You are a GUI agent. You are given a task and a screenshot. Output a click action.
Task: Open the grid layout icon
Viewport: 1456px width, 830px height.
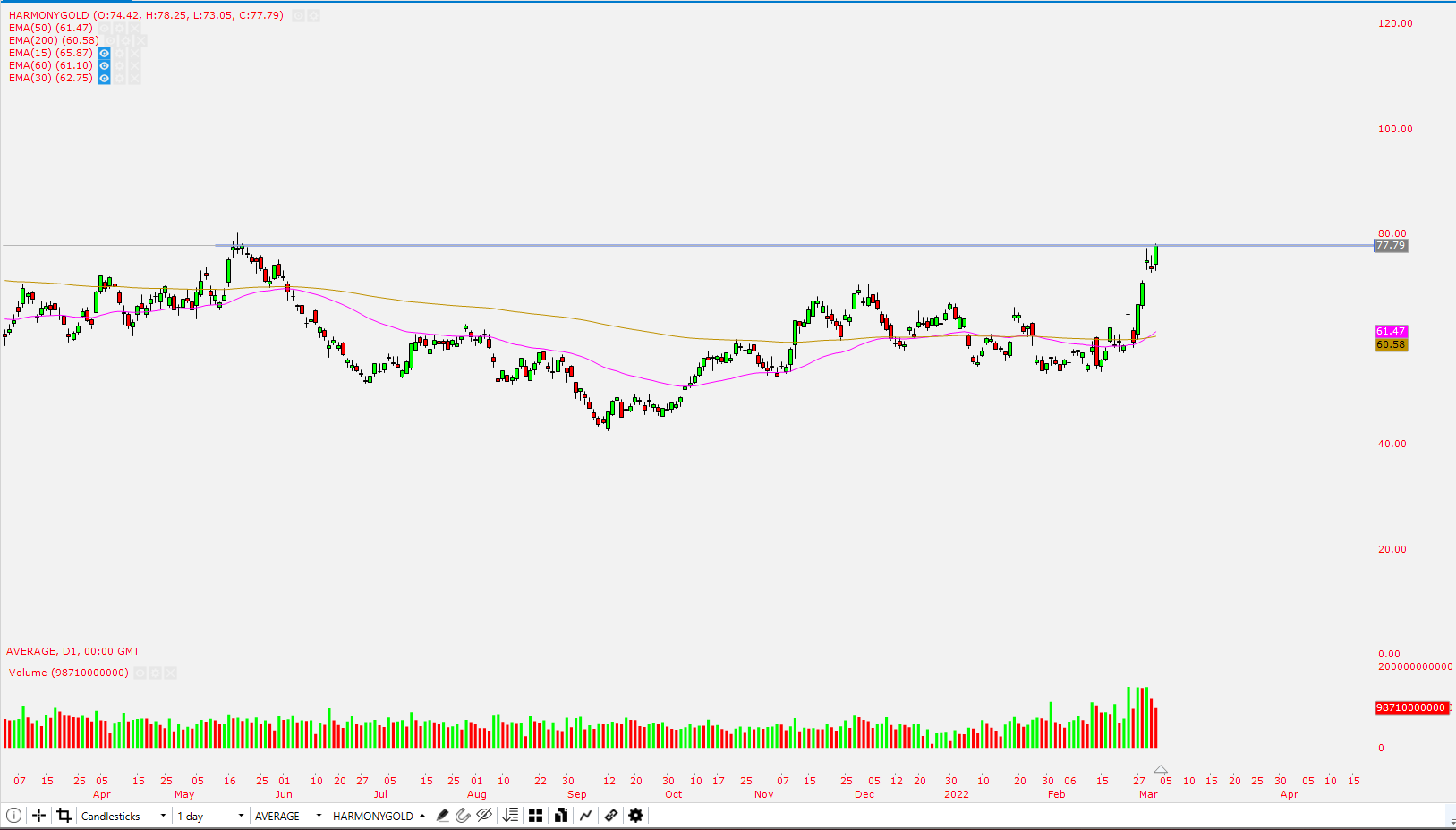535,816
